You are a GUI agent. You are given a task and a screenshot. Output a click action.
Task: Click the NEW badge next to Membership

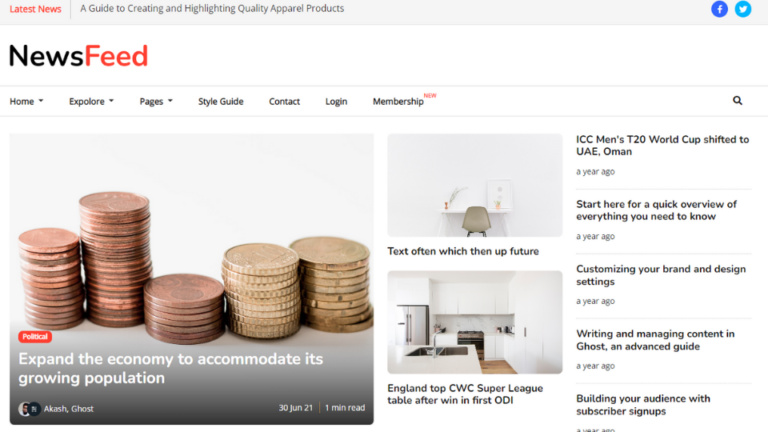coord(430,96)
